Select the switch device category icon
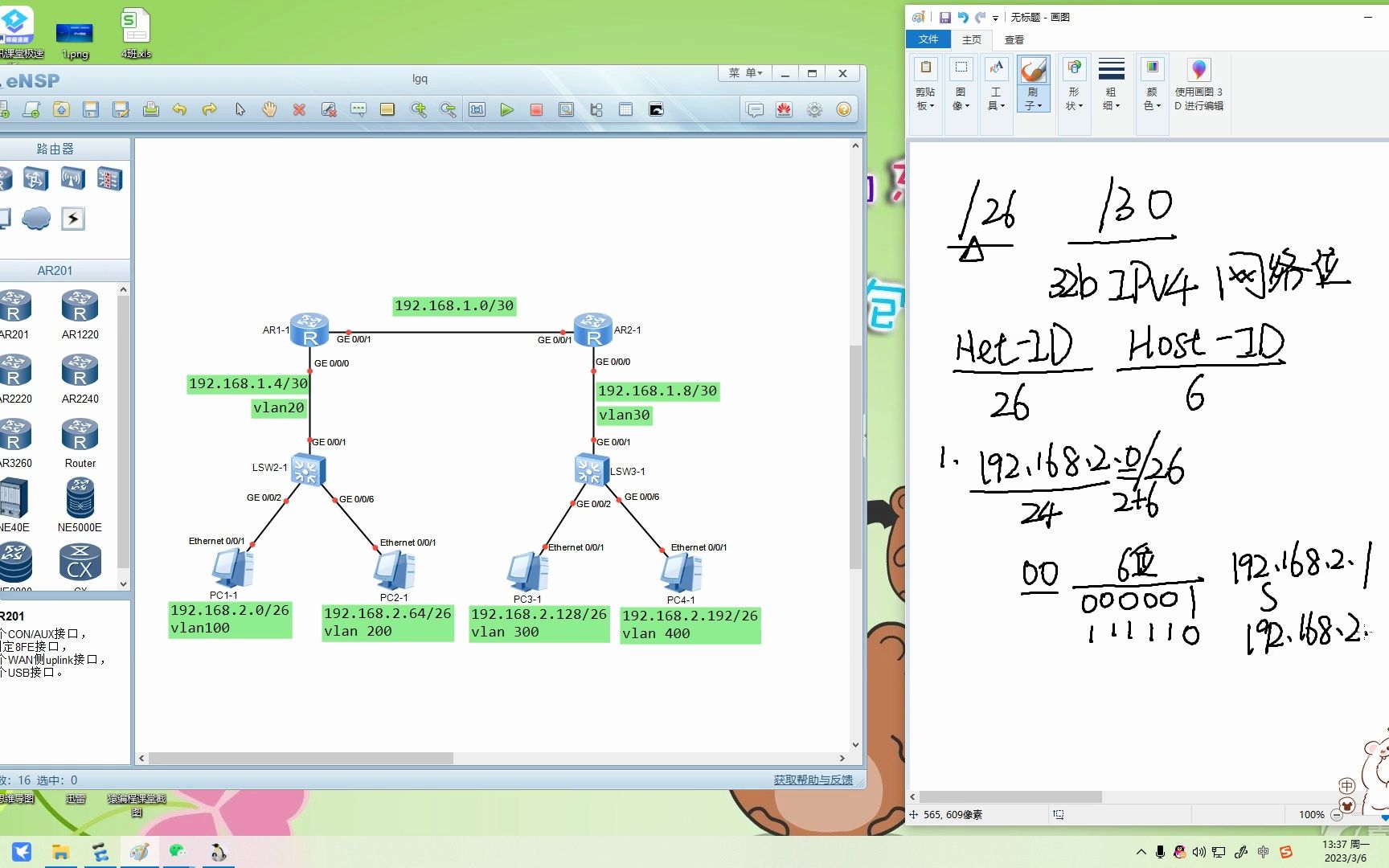The image size is (1389, 868). click(35, 178)
